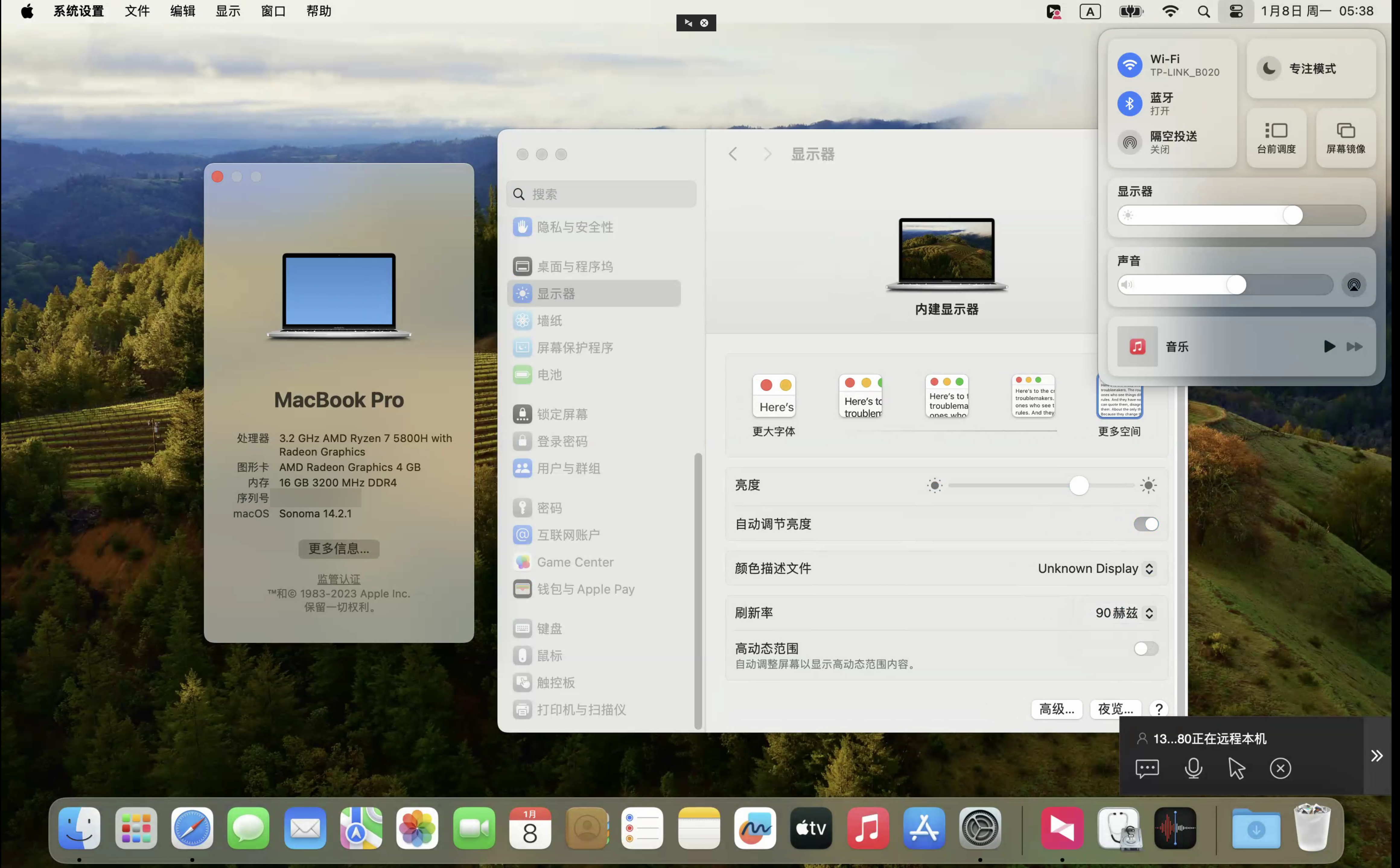Click the chat message icon in remote panel
Screen dimensions: 1400x868
pyautogui.click(x=1147, y=768)
